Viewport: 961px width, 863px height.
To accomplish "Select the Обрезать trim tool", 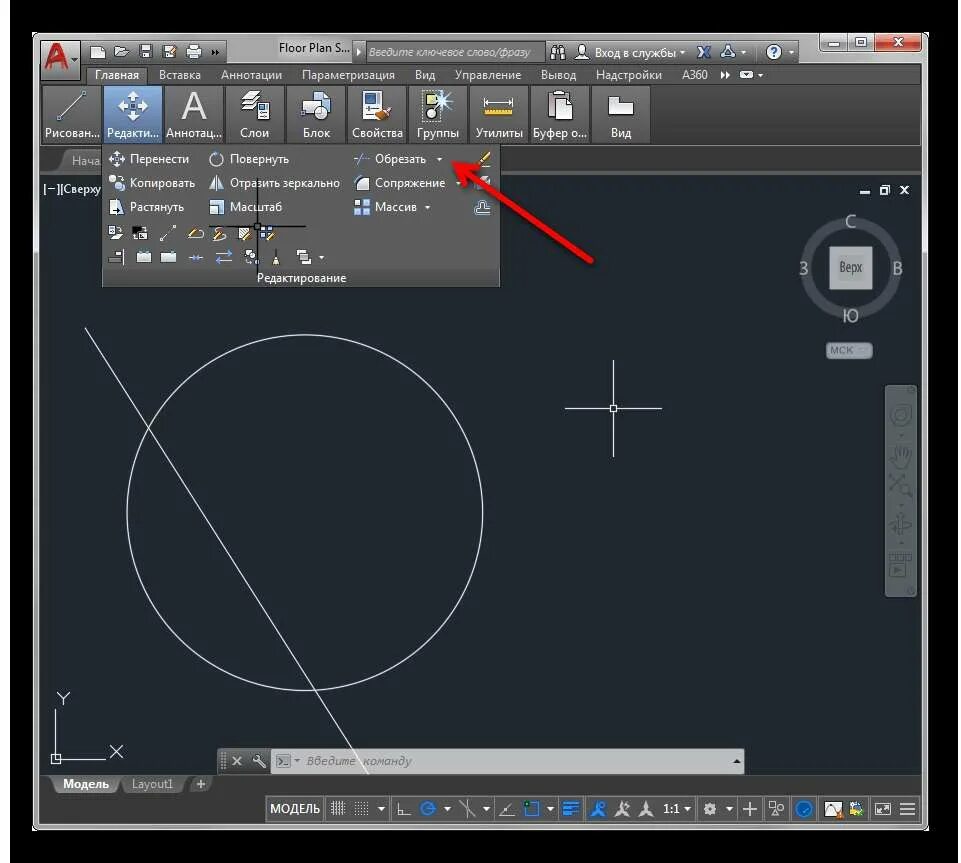I will click(390, 159).
